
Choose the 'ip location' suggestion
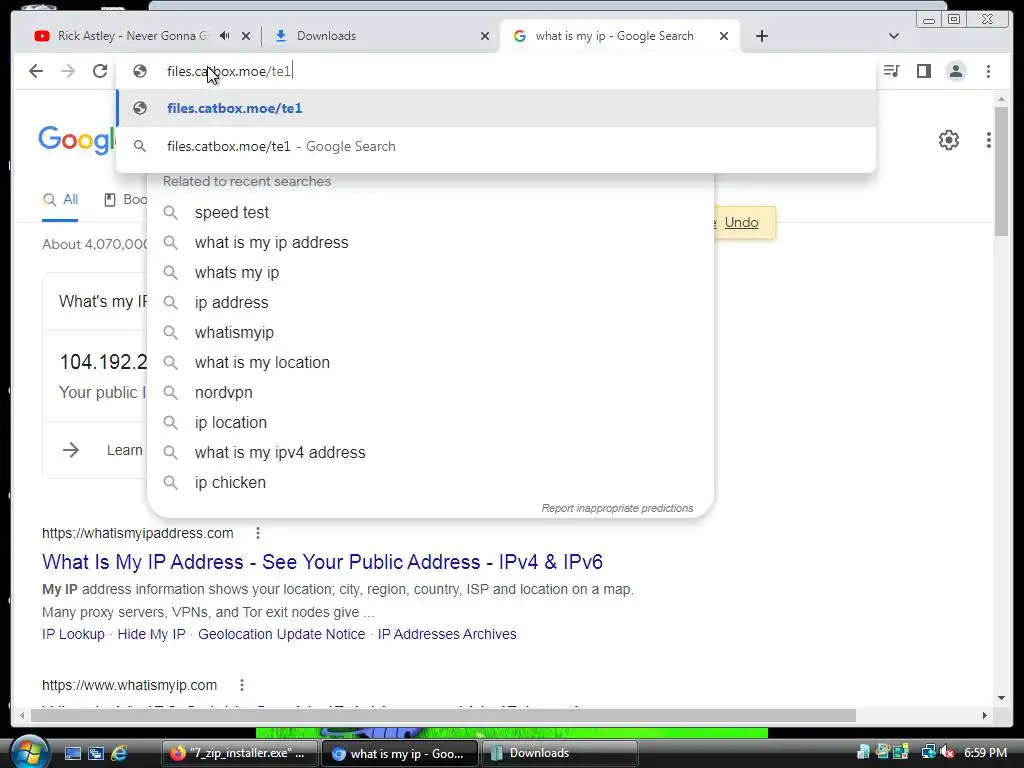tap(430, 423)
